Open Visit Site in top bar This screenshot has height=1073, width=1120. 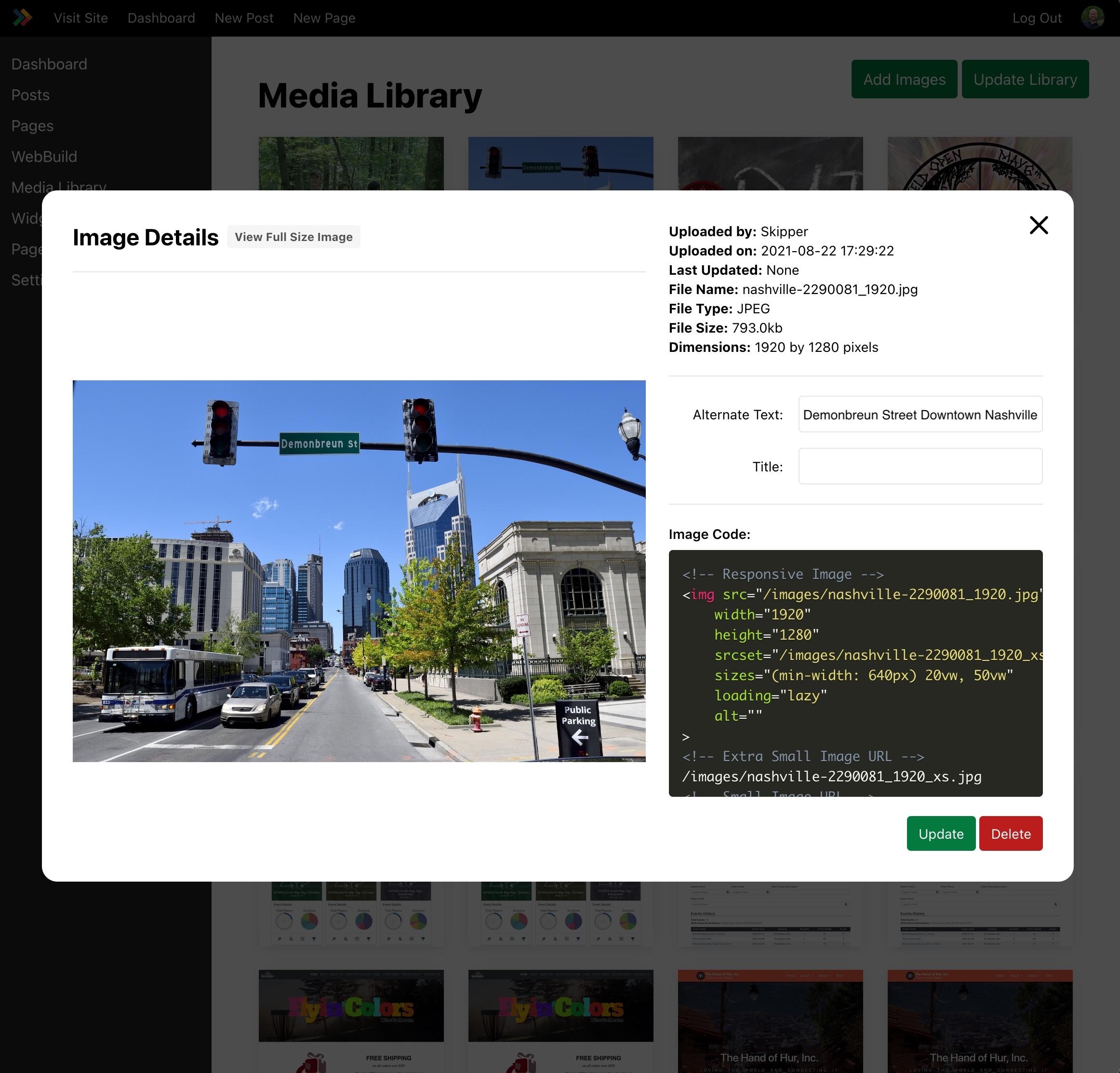tap(80, 18)
